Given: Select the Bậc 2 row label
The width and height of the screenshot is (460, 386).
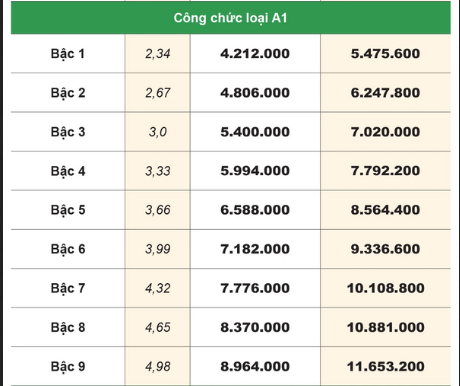Looking at the screenshot, I should pyautogui.click(x=68, y=93).
